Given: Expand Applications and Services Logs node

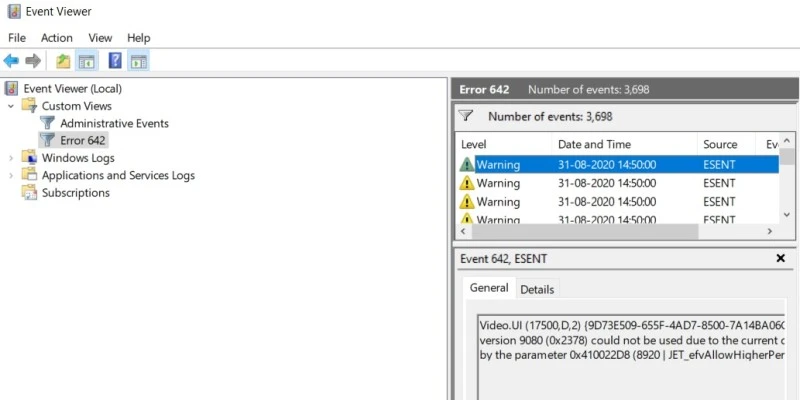Looking at the screenshot, I should coord(11,176).
